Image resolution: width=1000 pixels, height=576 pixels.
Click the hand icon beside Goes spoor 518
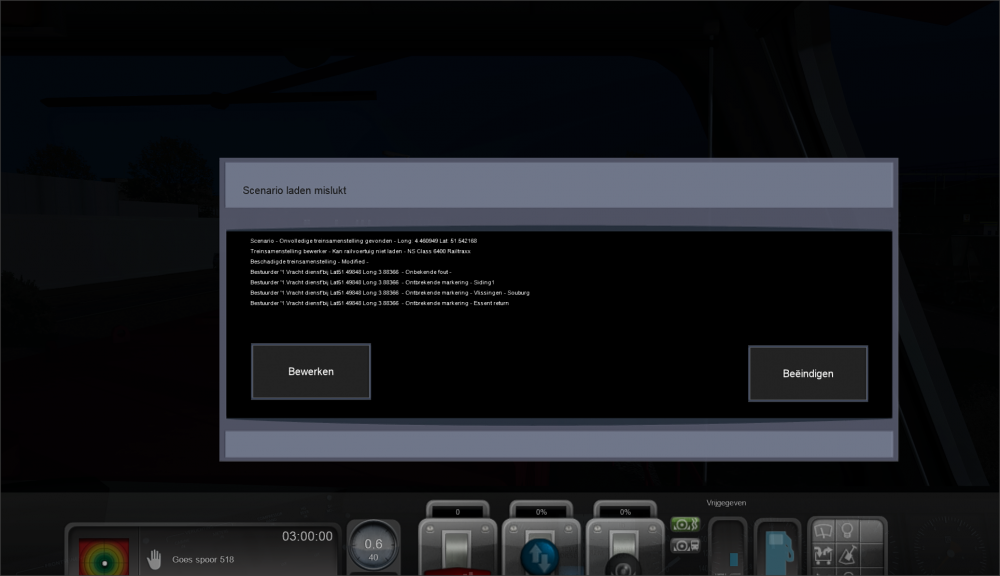pyautogui.click(x=154, y=559)
